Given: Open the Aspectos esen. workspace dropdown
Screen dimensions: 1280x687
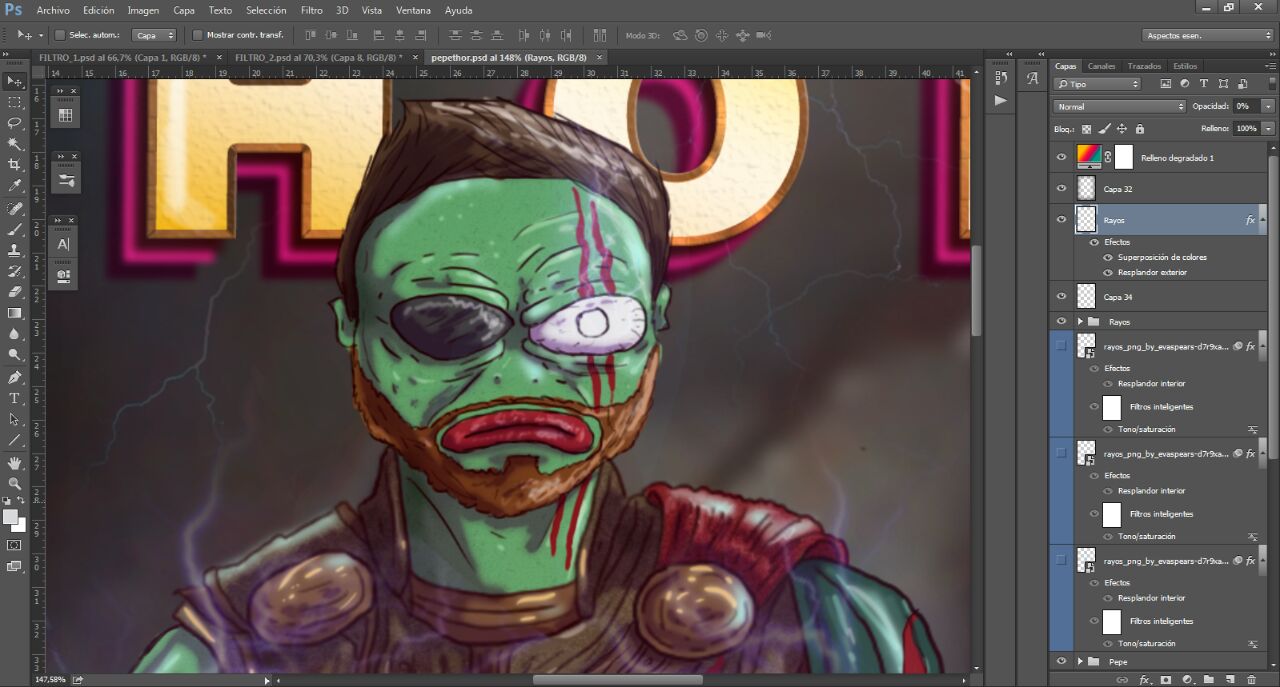Looking at the screenshot, I should 1207,35.
